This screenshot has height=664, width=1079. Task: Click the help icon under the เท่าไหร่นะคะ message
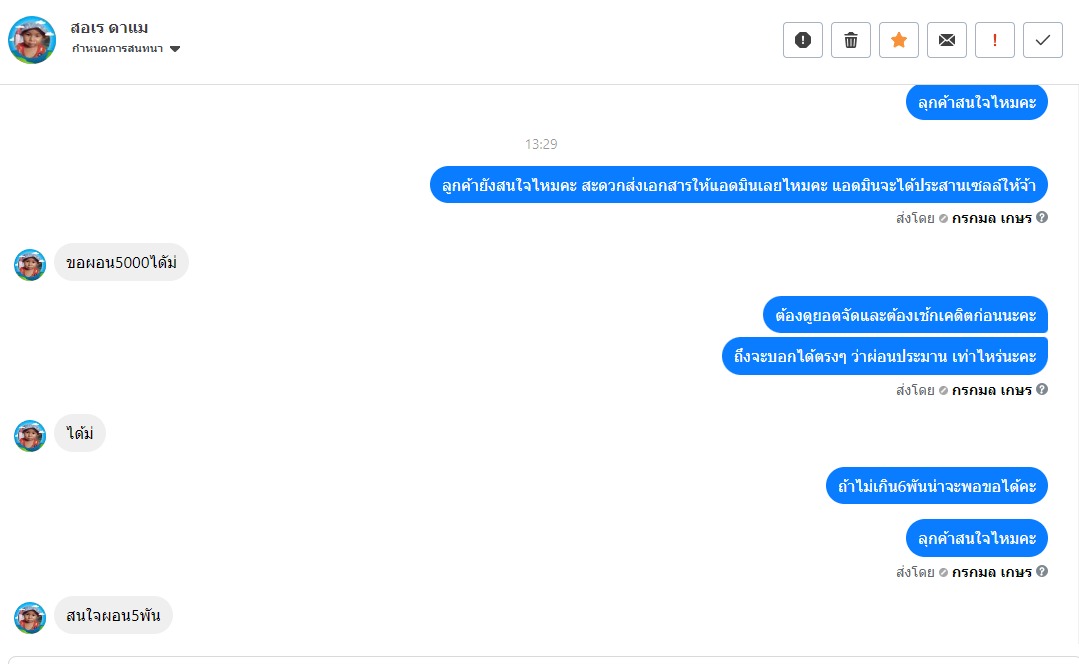(x=1042, y=390)
